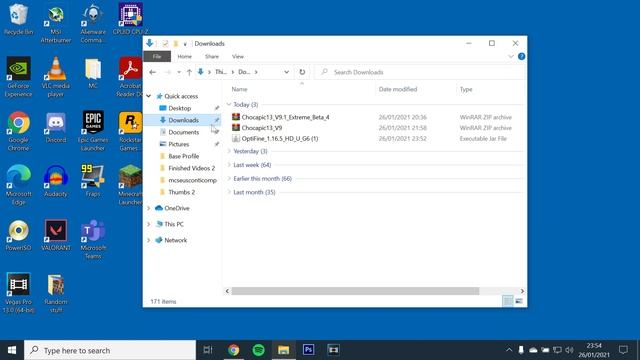This screenshot has height=360, width=640.
Task: Switch to the View ribbon tab
Action: click(x=238, y=56)
